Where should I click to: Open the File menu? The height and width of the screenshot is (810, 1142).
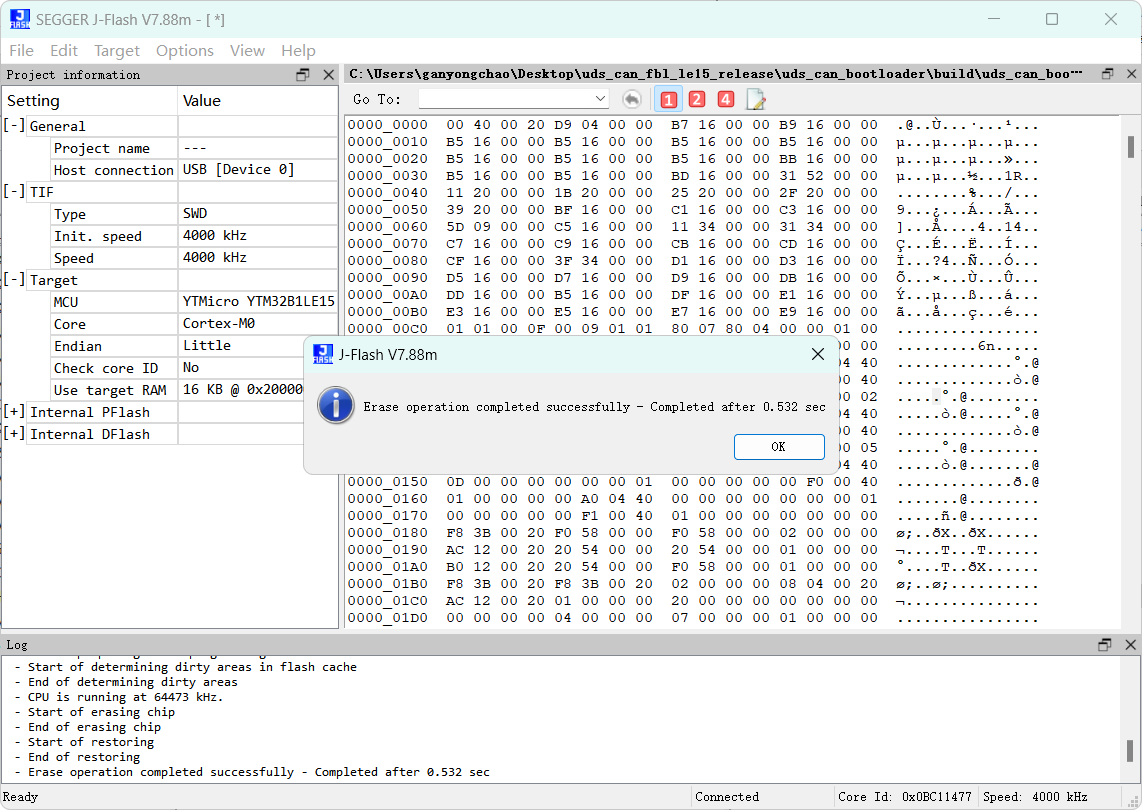tap(21, 50)
